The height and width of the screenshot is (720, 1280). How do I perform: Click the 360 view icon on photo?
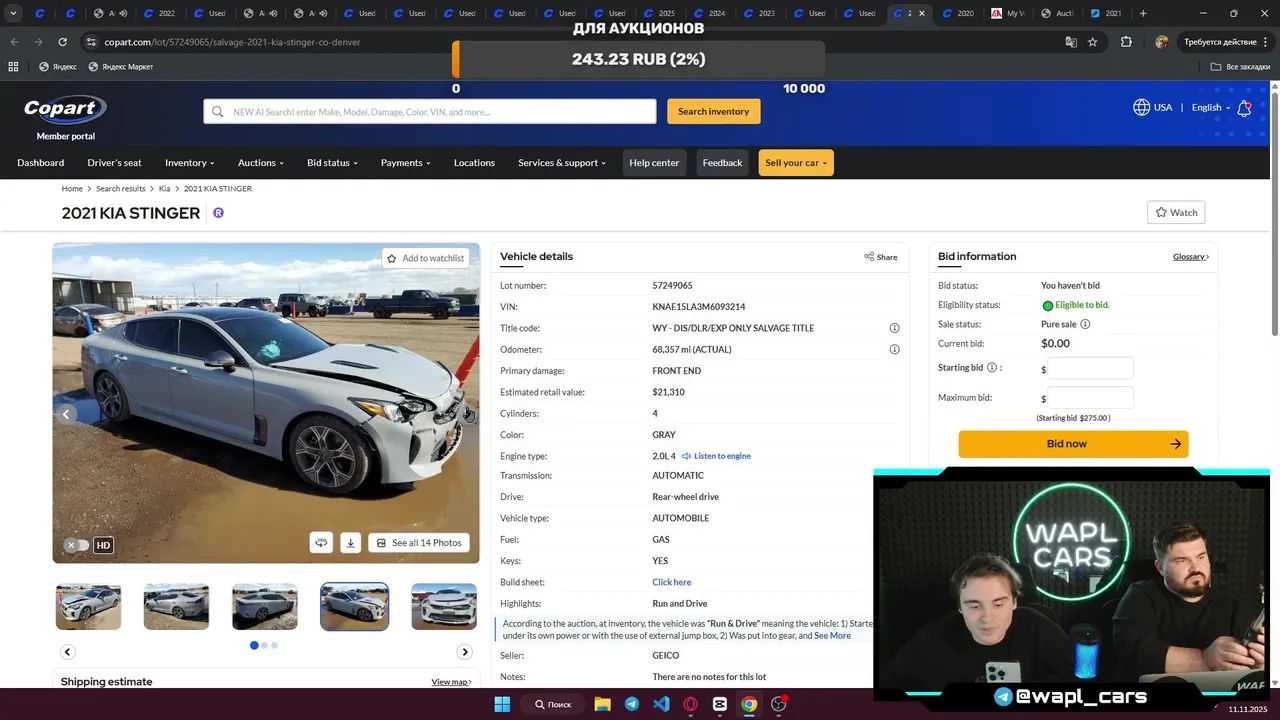click(321, 543)
